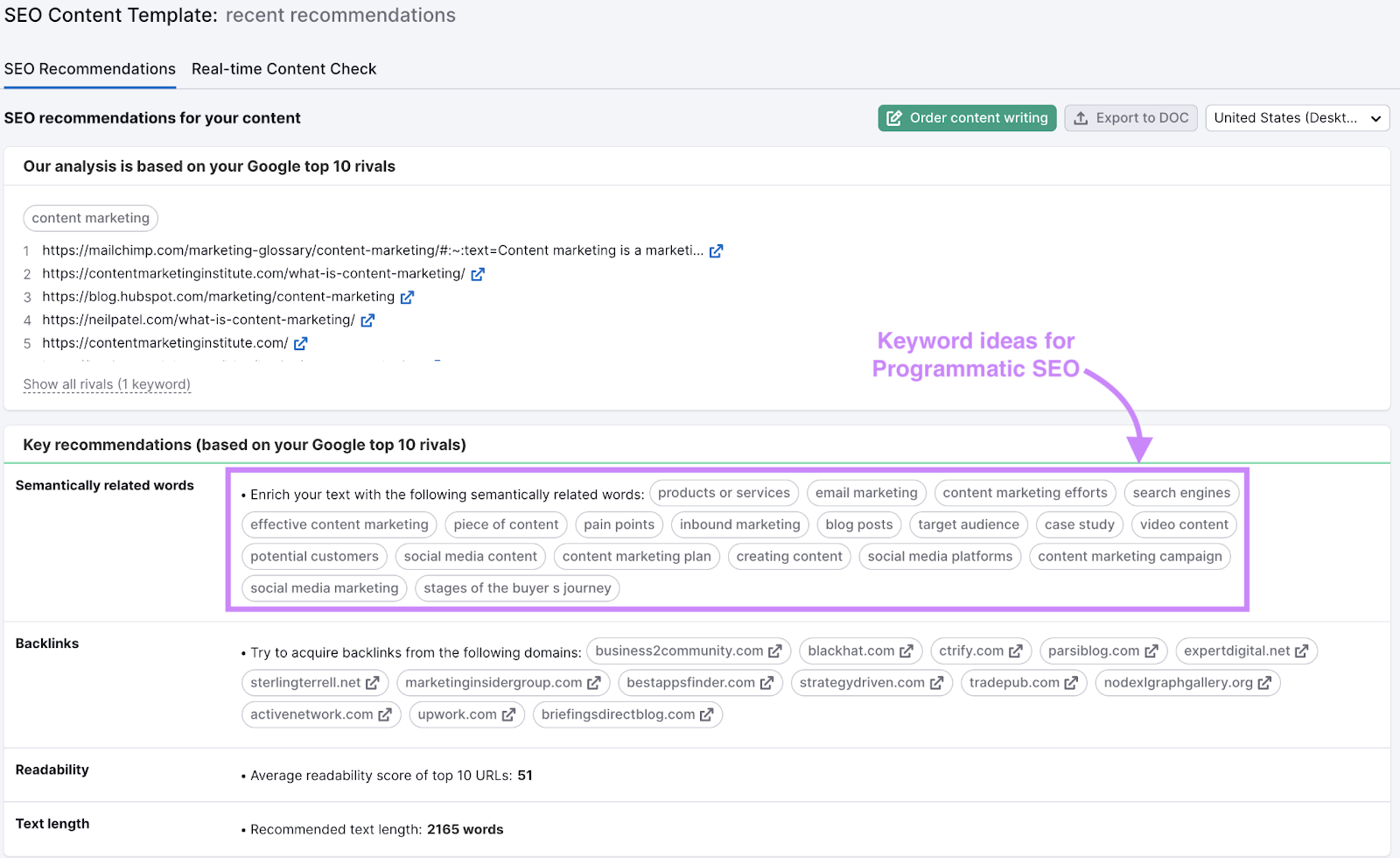Viewport: 1400px width, 858px height.
Task: Select the email marketing related word chip
Action: (866, 493)
